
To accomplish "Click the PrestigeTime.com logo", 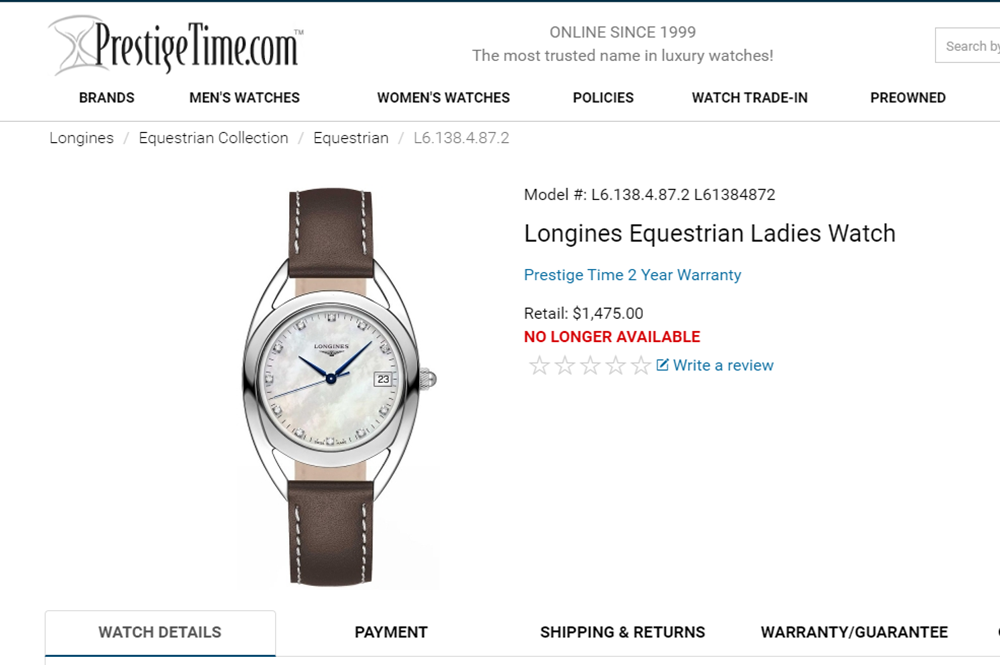I will 176,45.
